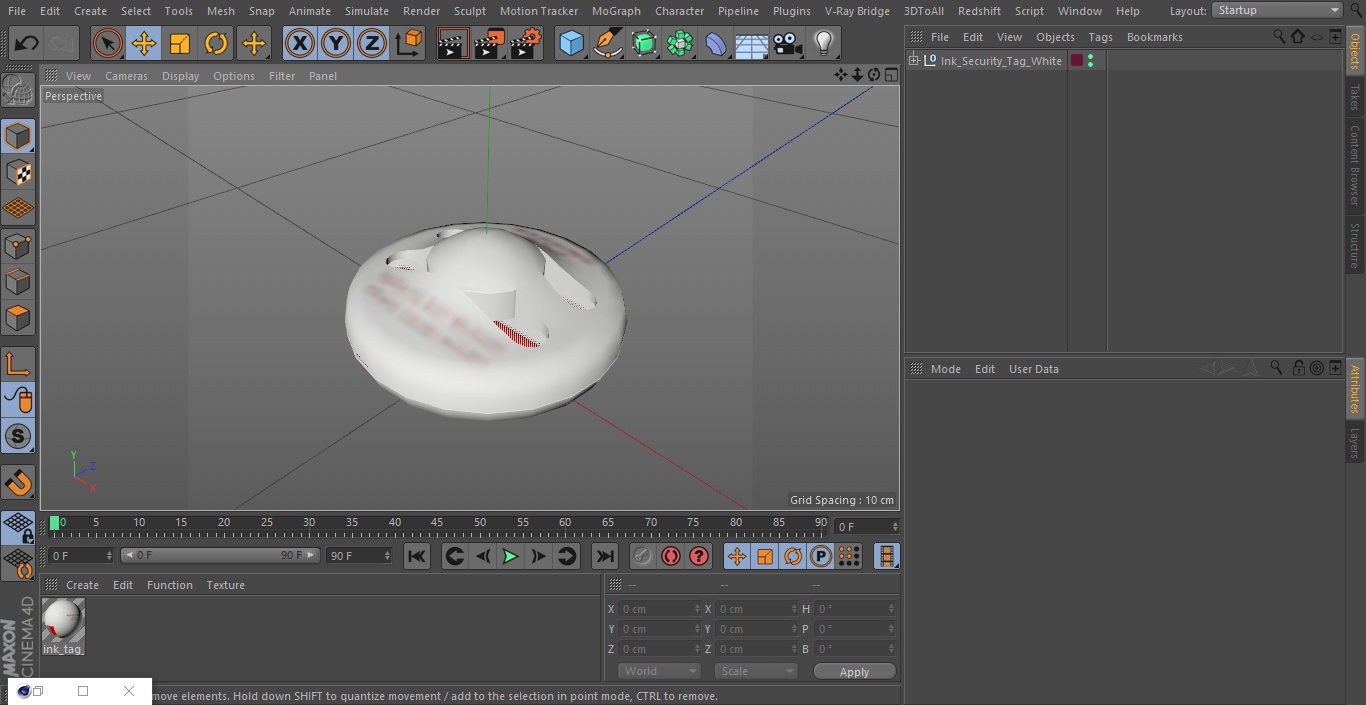Toggle X axis lock
Viewport: 1366px width, 705px height.
299,44
